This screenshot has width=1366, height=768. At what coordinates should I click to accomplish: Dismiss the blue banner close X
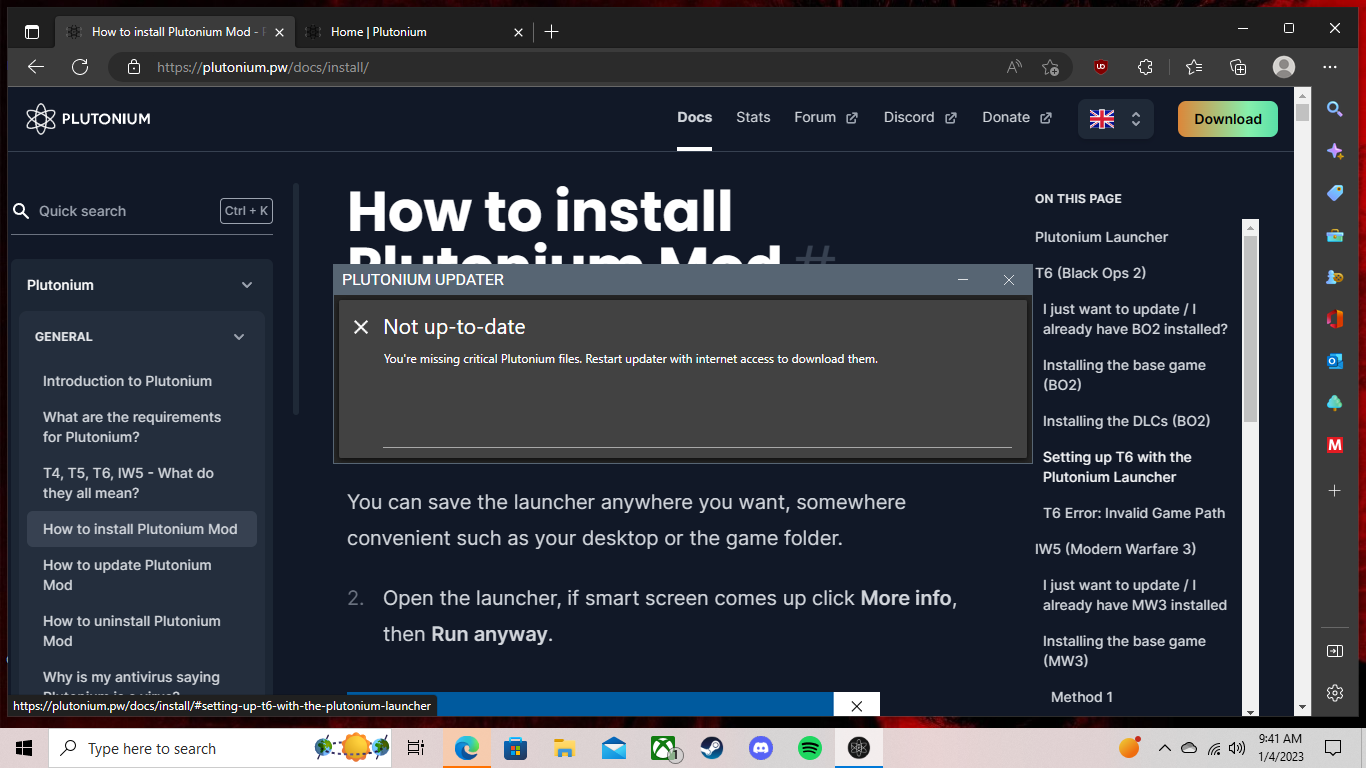click(x=857, y=706)
